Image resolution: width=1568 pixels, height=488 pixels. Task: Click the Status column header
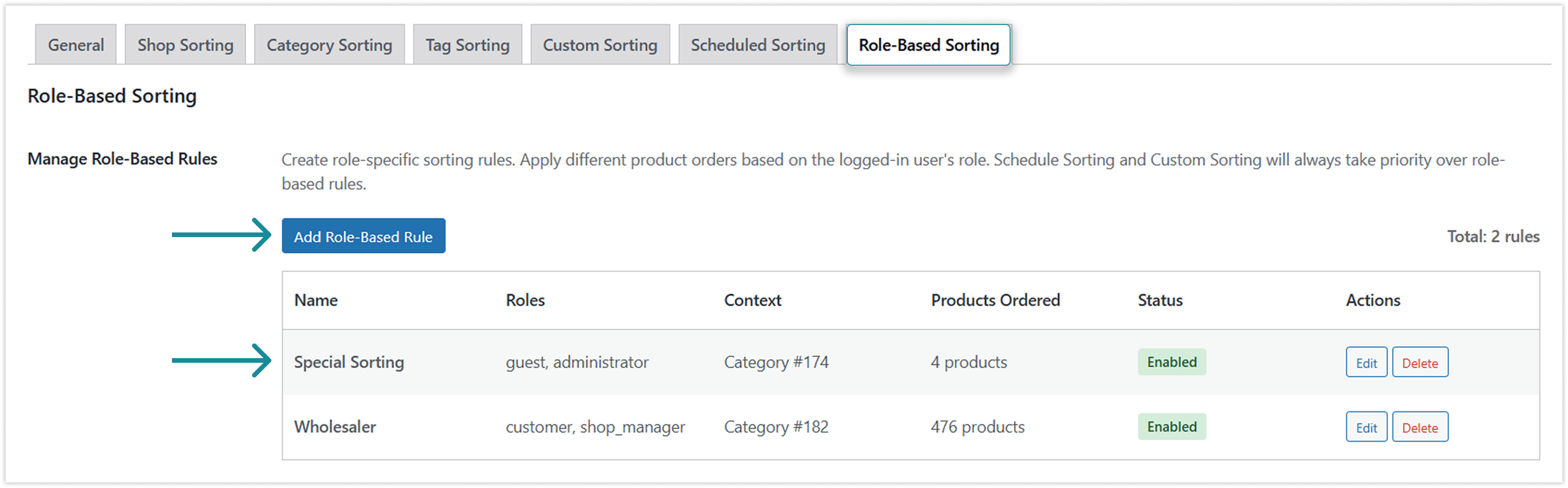pyautogui.click(x=1160, y=300)
